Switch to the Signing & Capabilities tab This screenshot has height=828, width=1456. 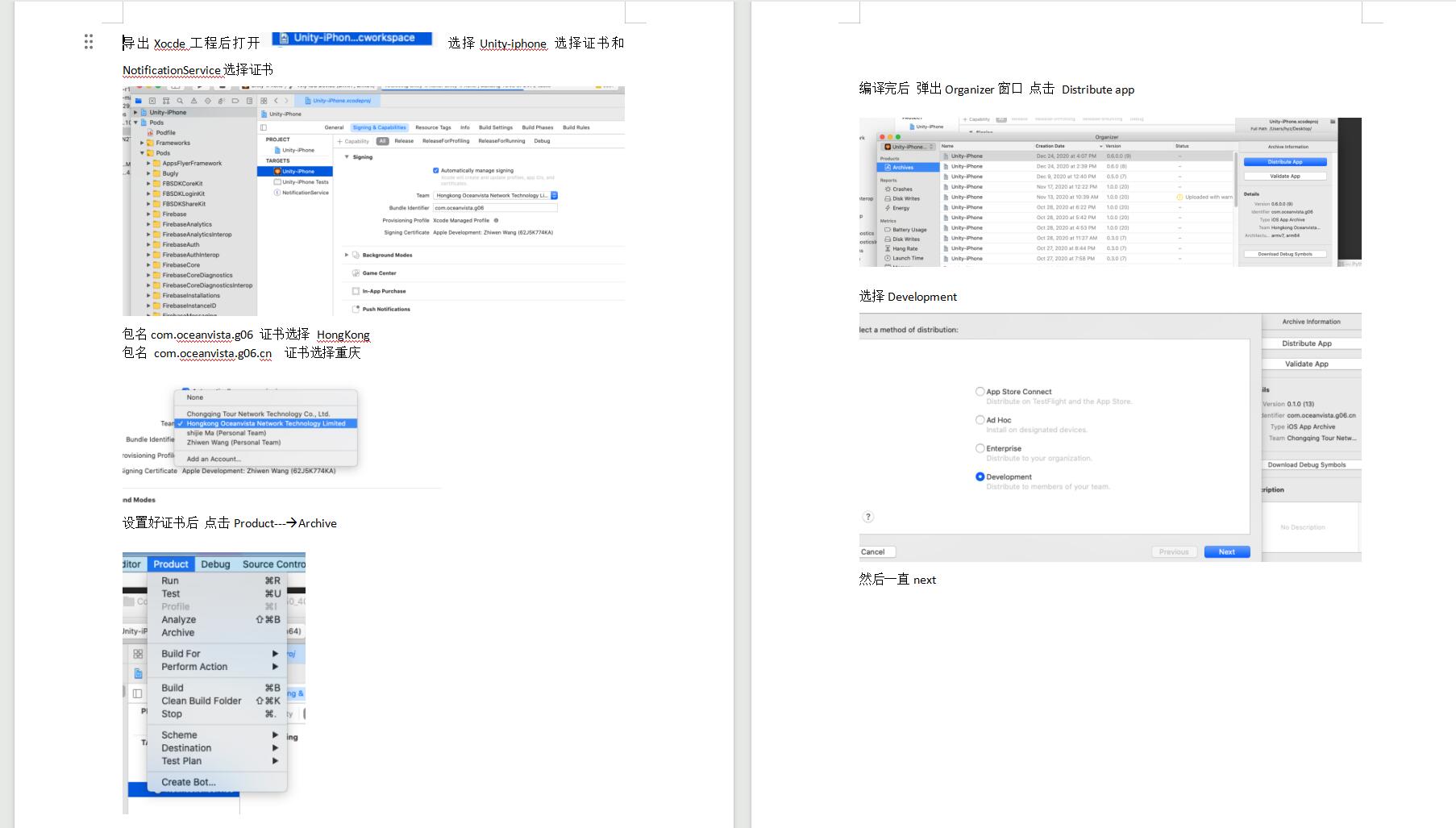pyautogui.click(x=380, y=127)
